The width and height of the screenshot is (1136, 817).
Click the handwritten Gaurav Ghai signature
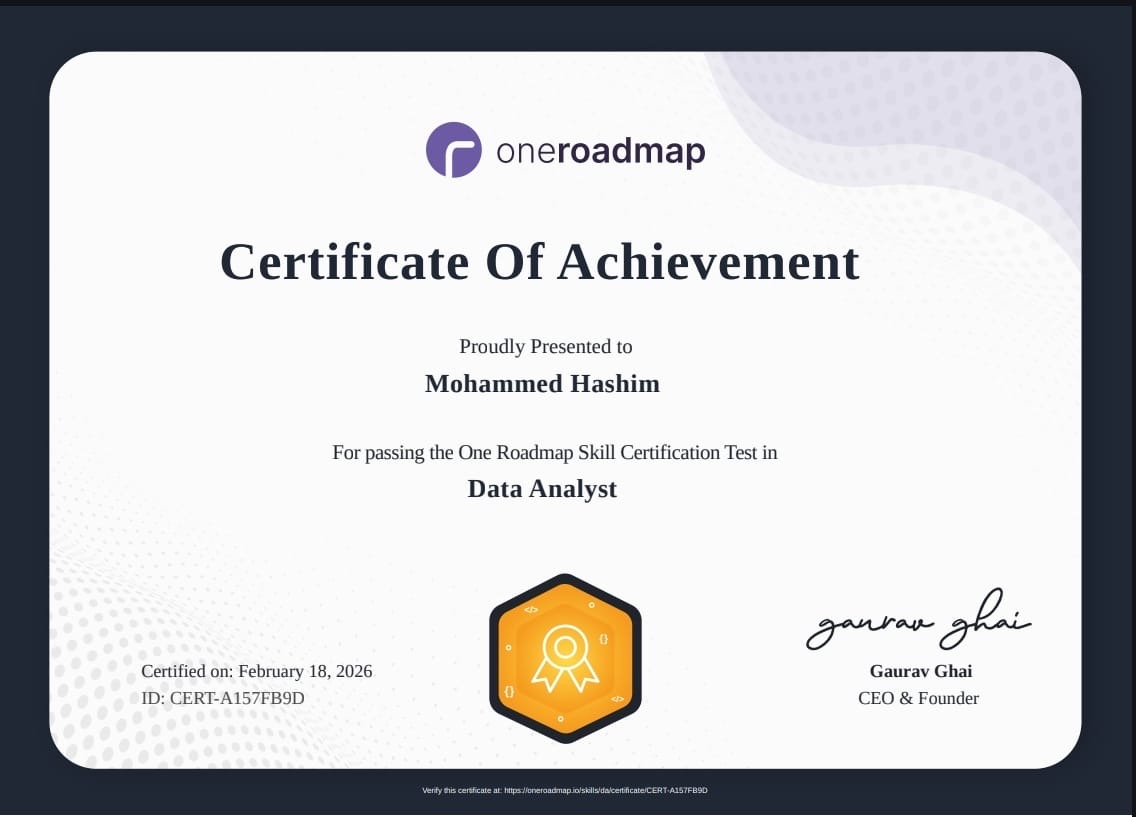(919, 620)
